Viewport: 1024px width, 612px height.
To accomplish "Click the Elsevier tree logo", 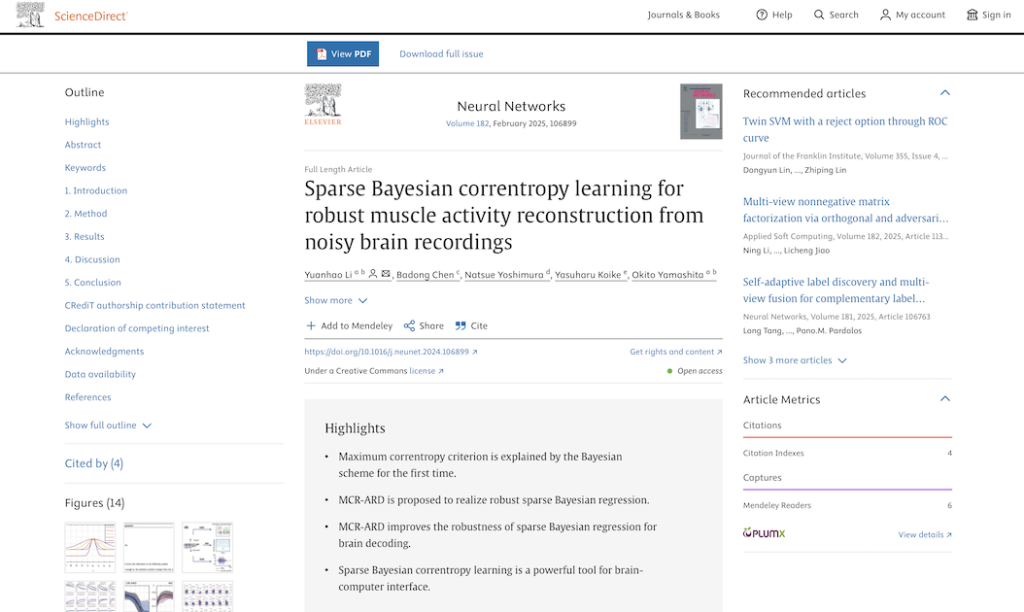I will click(323, 104).
